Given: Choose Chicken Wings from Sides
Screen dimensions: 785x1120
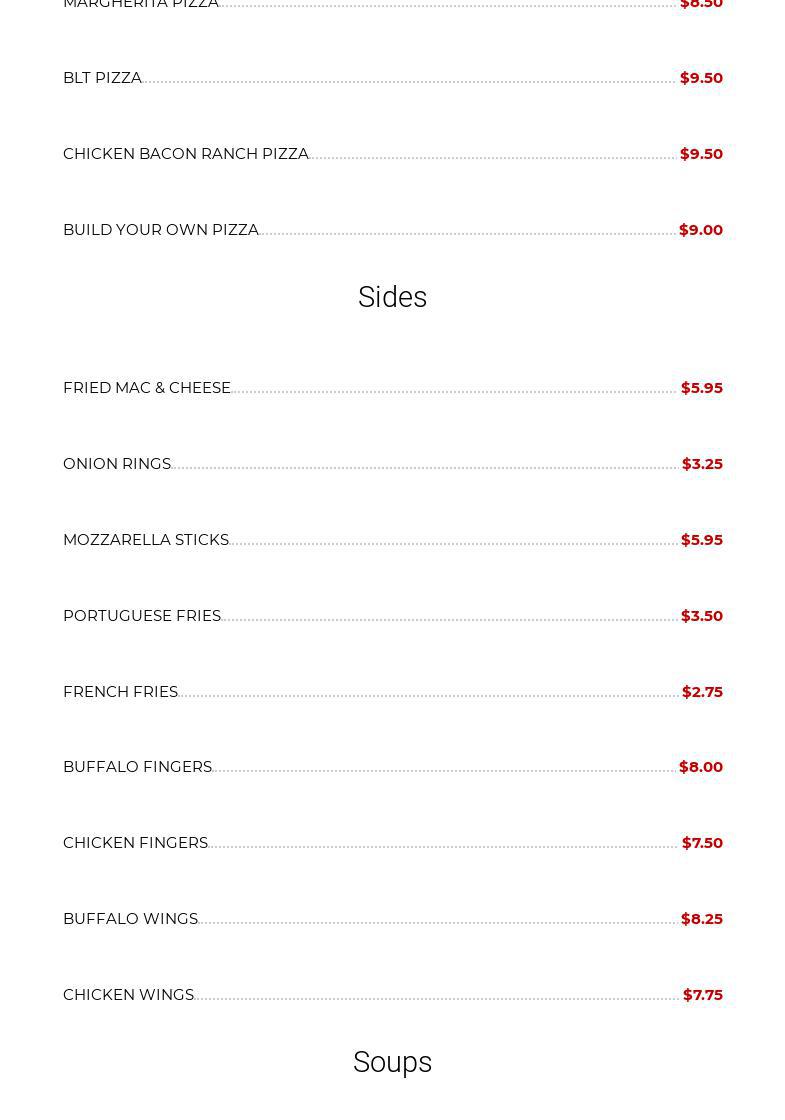Looking at the screenshot, I should pos(128,995).
